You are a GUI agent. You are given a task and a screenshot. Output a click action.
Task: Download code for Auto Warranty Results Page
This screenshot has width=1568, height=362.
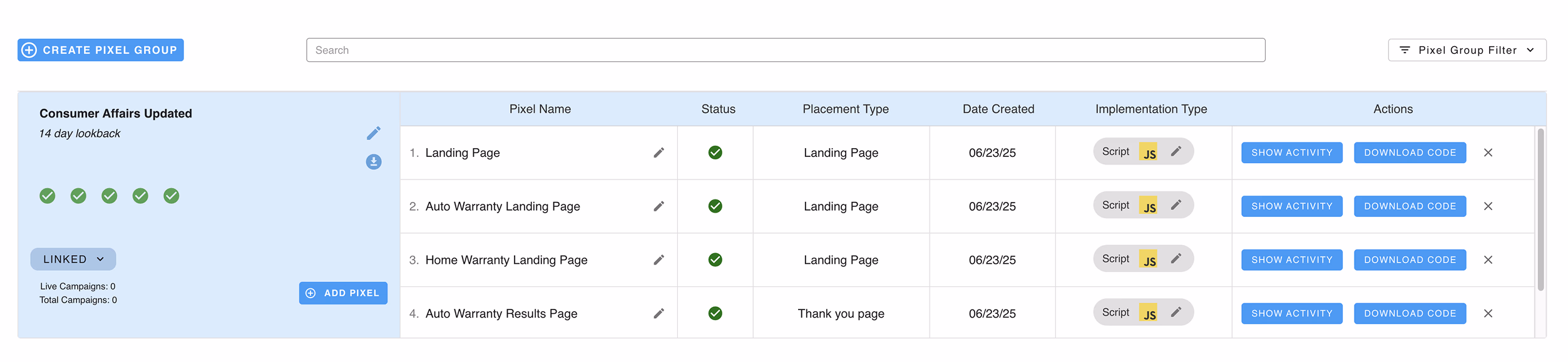[x=1410, y=314]
